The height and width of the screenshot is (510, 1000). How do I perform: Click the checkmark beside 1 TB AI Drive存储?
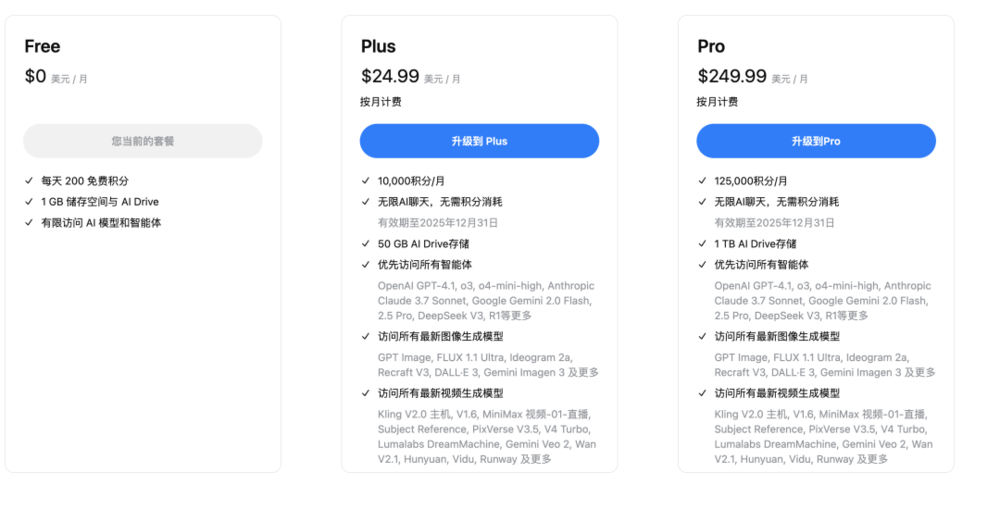(703, 244)
